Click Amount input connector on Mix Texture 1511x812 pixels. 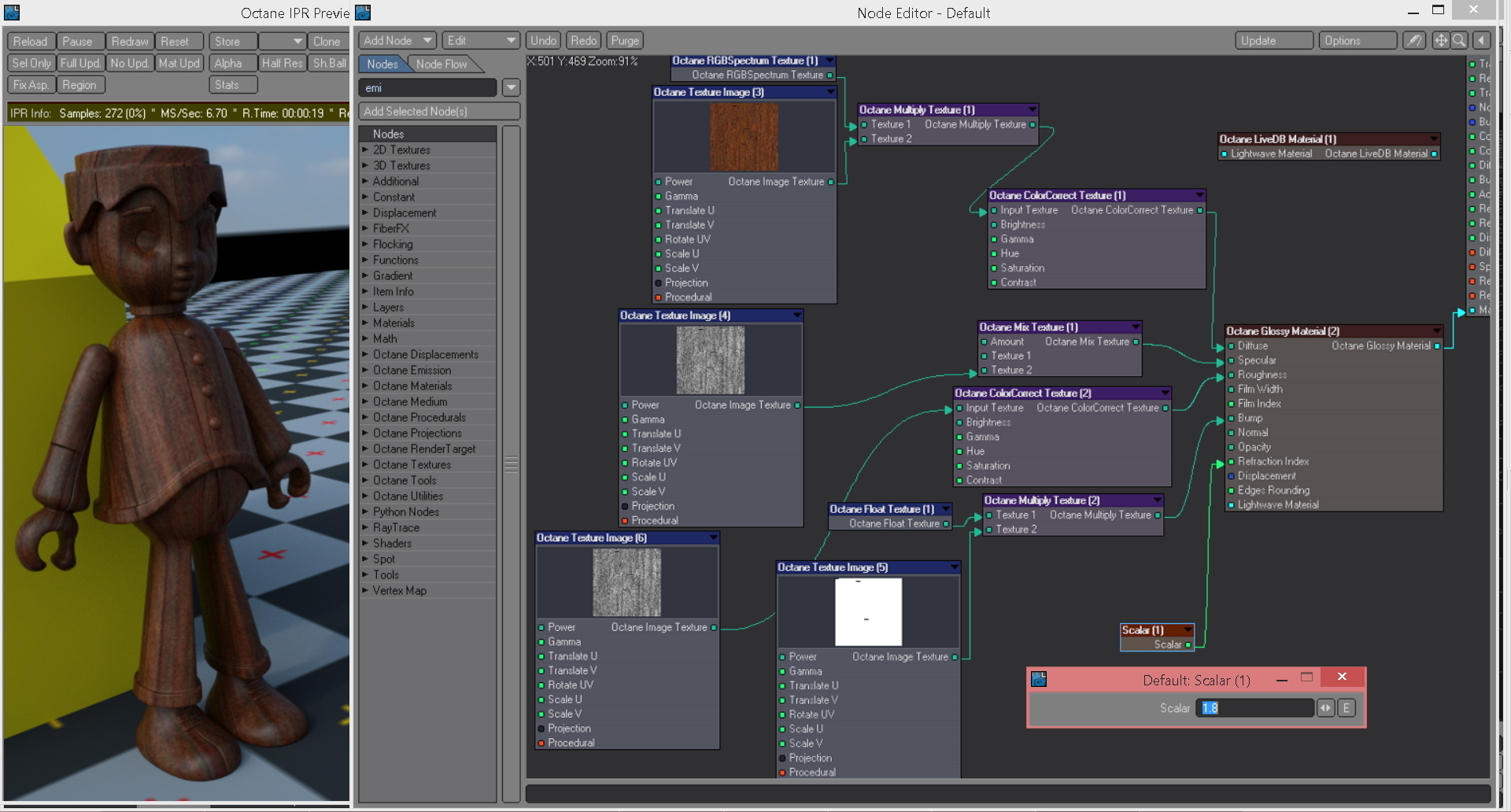[984, 342]
